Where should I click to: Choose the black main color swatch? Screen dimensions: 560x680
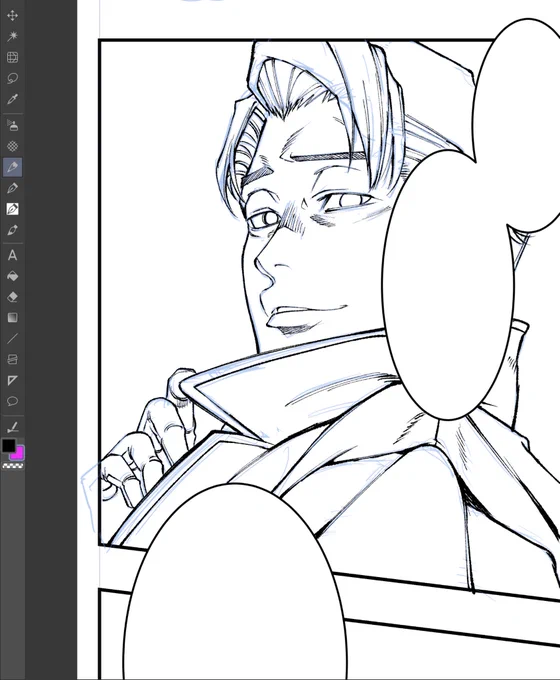8,445
